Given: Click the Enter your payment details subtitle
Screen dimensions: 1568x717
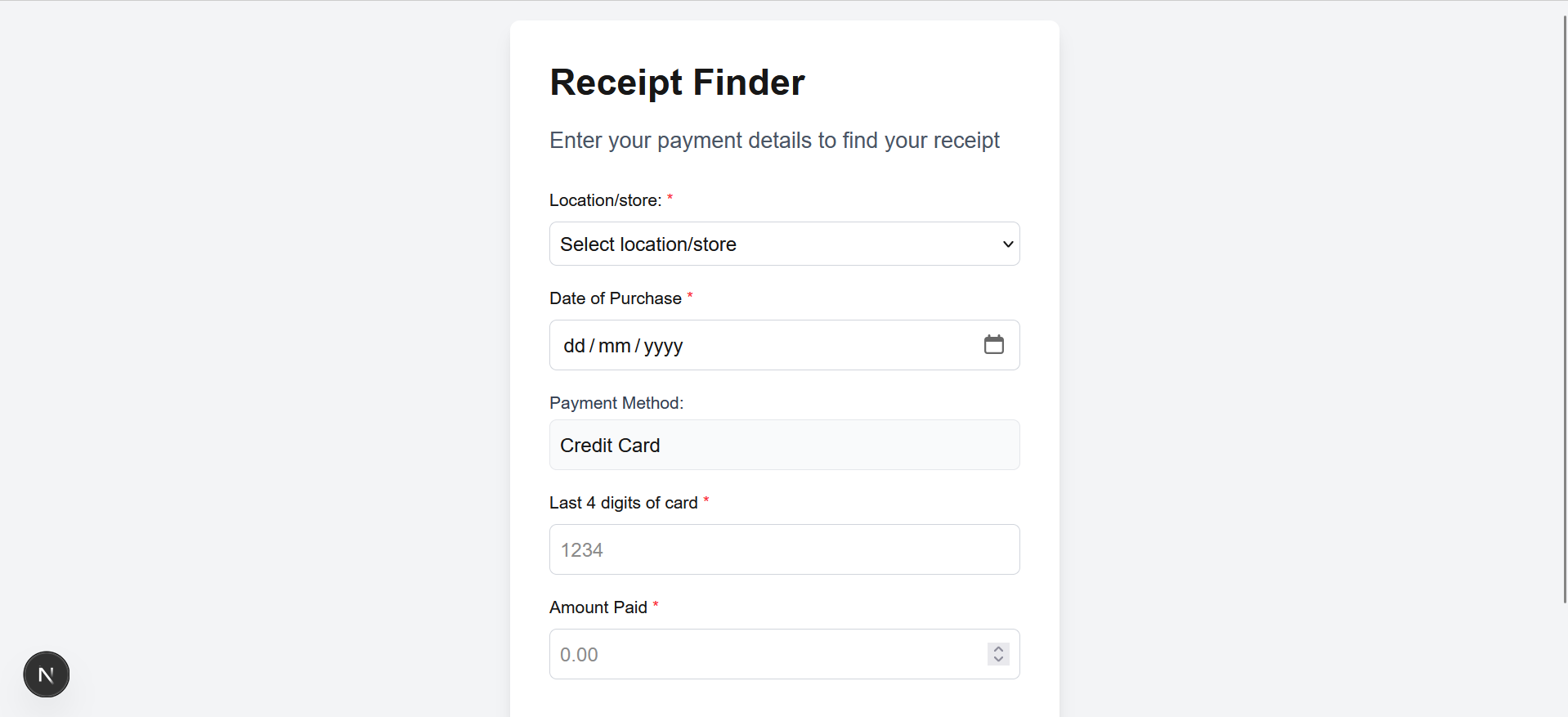Looking at the screenshot, I should [774, 140].
